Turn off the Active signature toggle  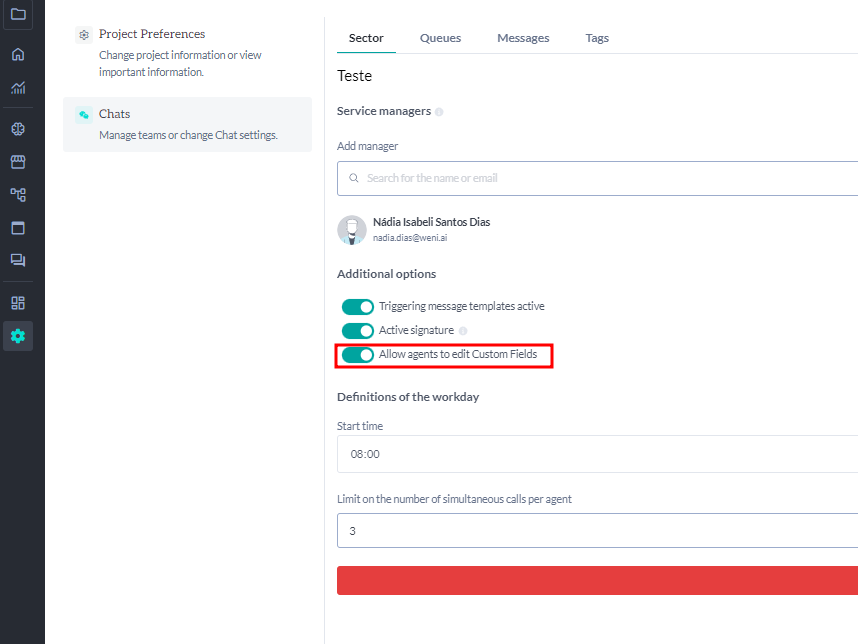tap(358, 330)
